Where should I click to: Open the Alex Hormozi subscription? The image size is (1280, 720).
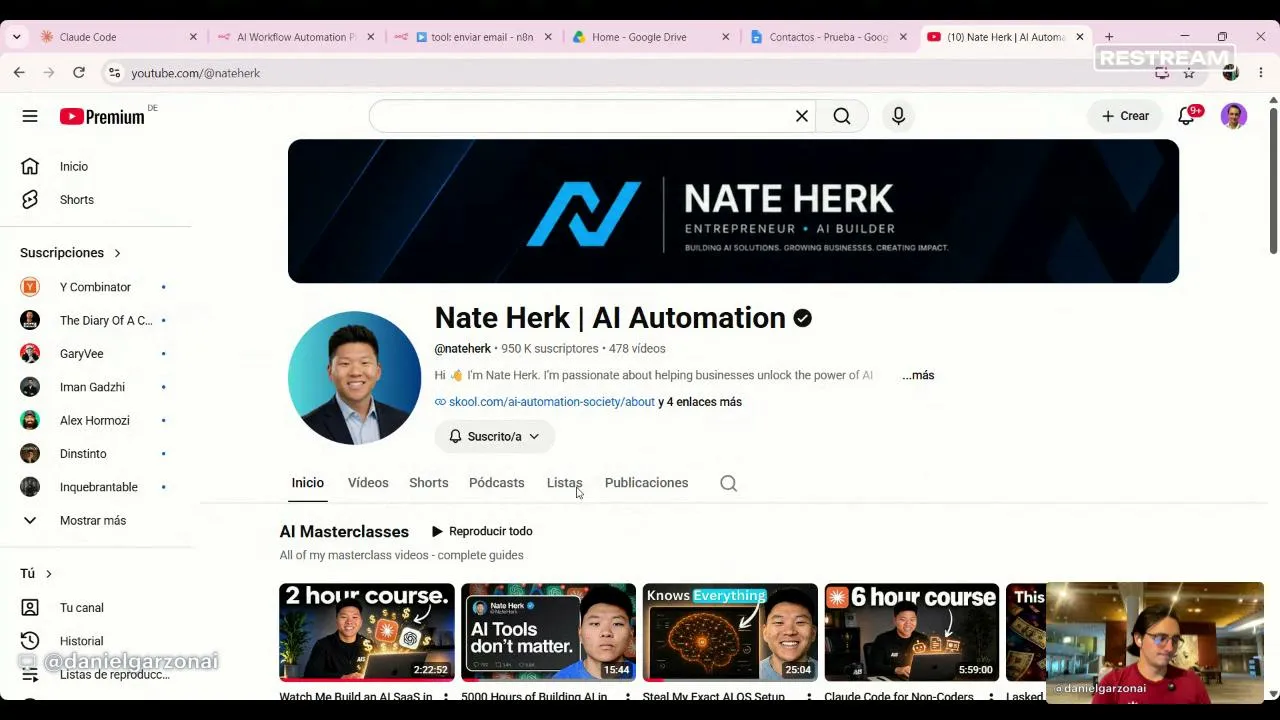pyautogui.click(x=95, y=420)
